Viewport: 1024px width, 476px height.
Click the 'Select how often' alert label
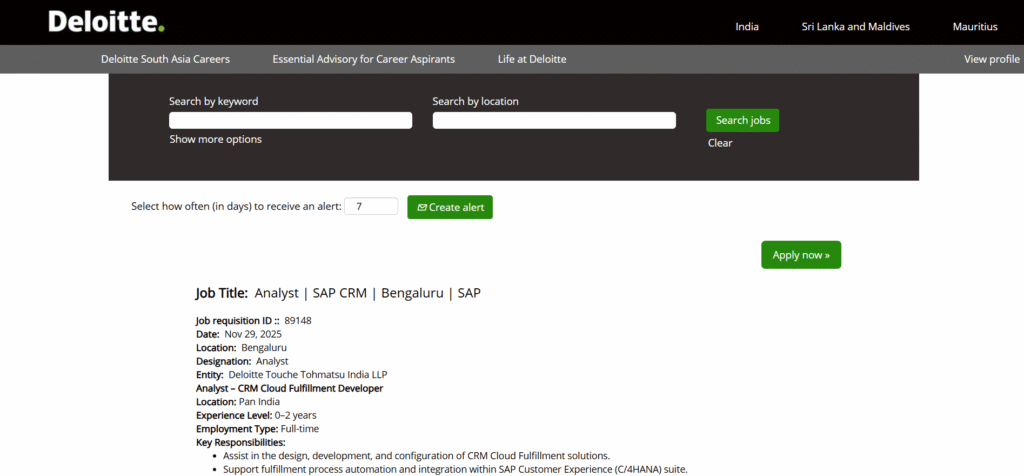236,207
